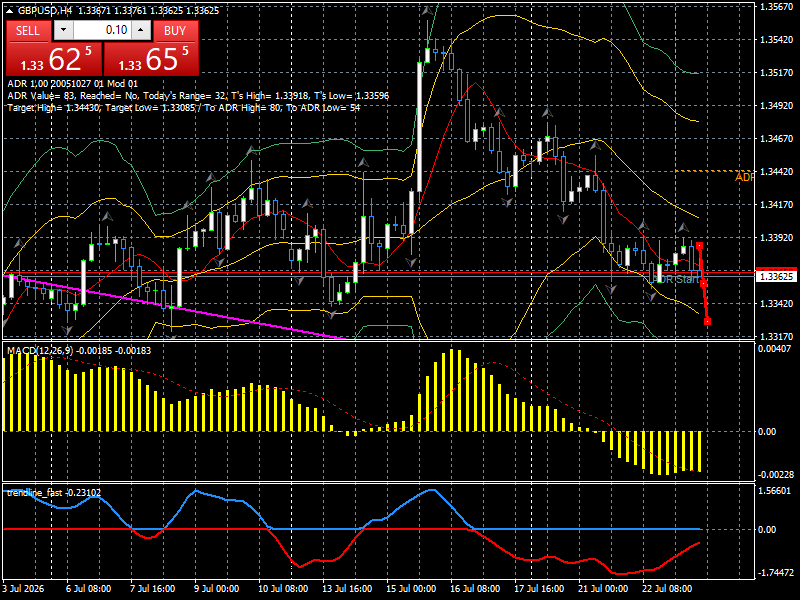Click price axis label 1.34170
Viewport: 800px width, 600px height.
[777, 205]
